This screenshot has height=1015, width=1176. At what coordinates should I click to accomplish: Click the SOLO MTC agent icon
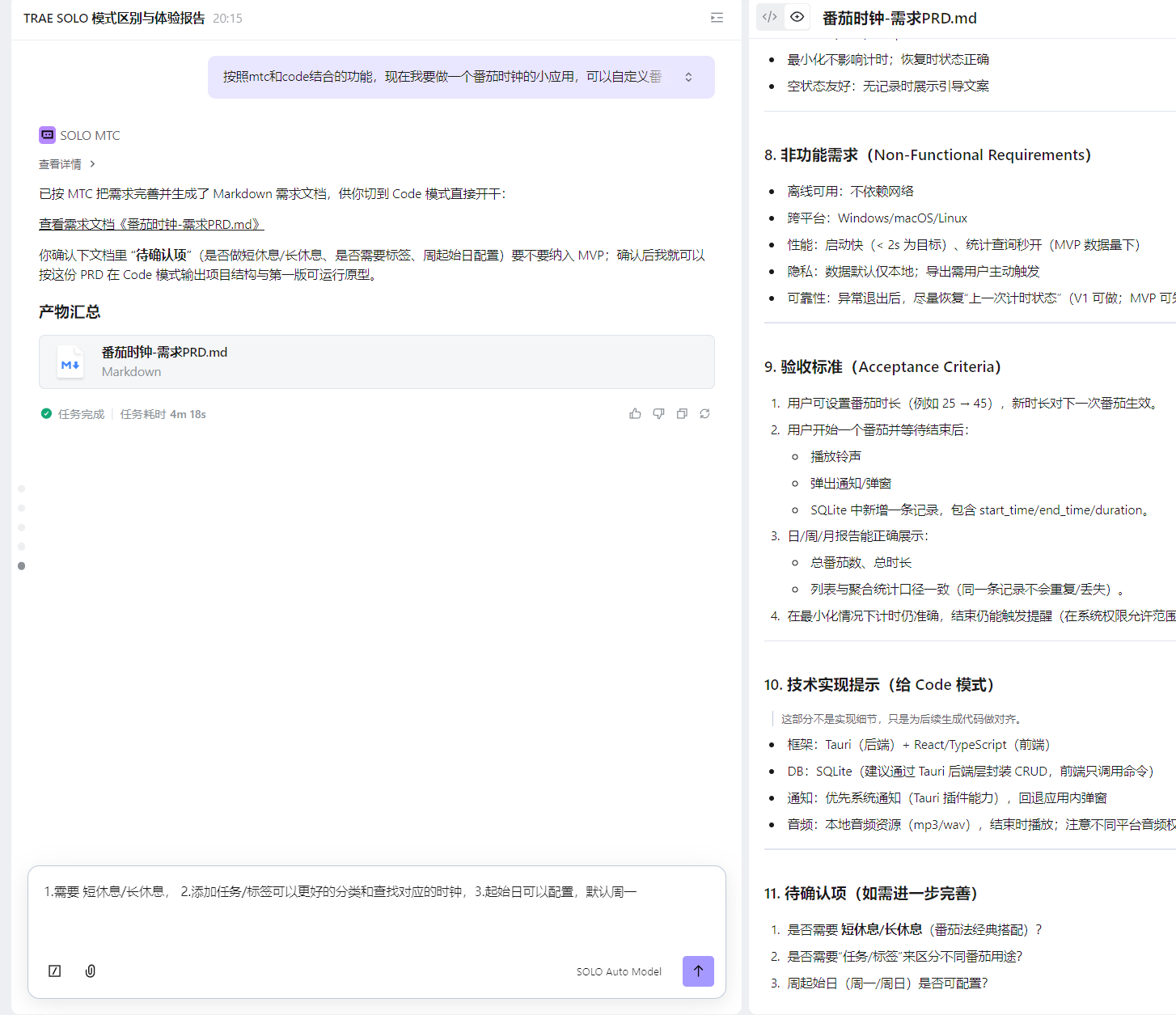pyautogui.click(x=48, y=135)
